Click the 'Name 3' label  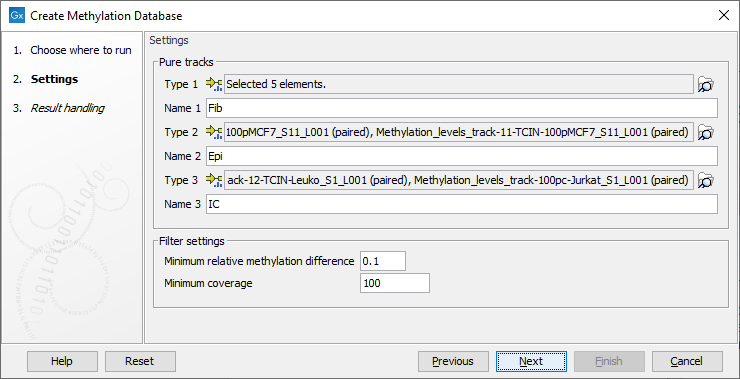click(182, 204)
